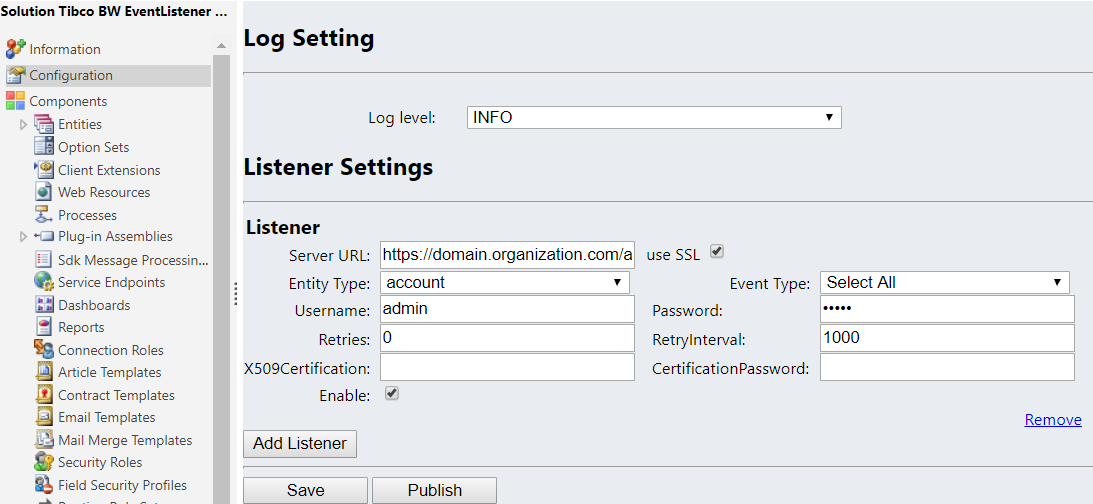This screenshot has height=504, width=1093.
Task: Click the Service Endpoints icon
Action: [x=44, y=282]
